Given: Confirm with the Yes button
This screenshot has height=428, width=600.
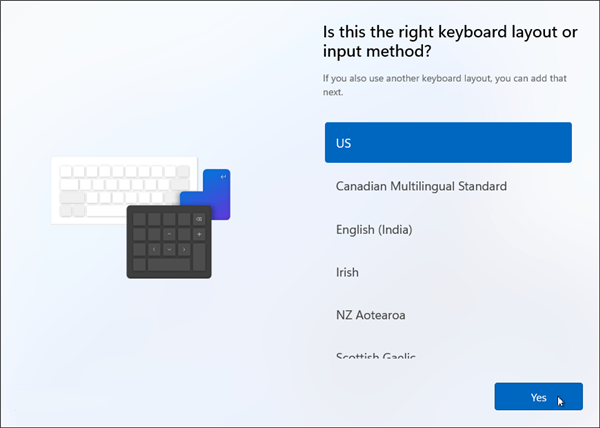Looking at the screenshot, I should coord(538,397).
